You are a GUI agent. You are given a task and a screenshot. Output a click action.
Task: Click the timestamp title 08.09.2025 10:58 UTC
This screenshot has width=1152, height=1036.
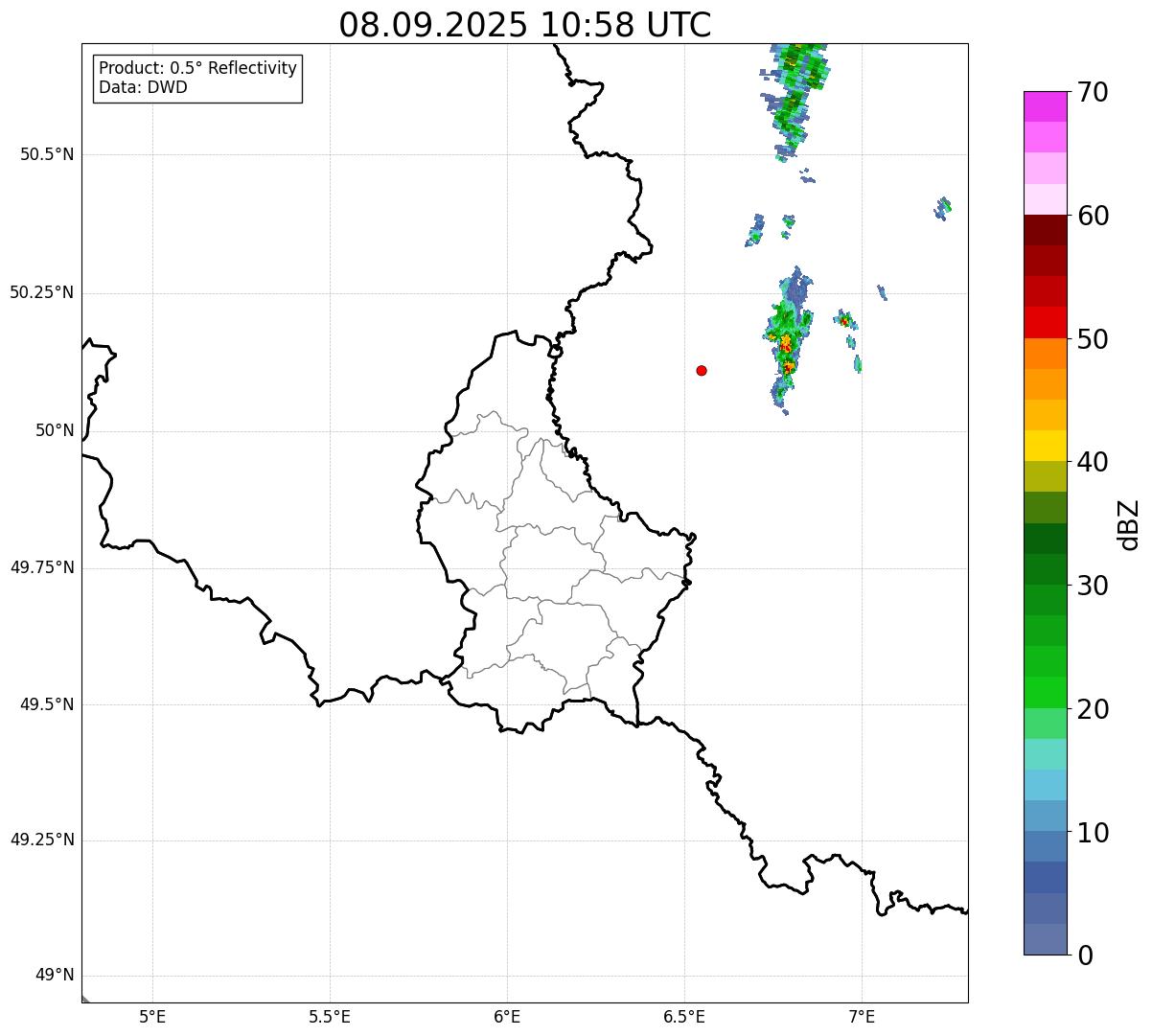525,25
